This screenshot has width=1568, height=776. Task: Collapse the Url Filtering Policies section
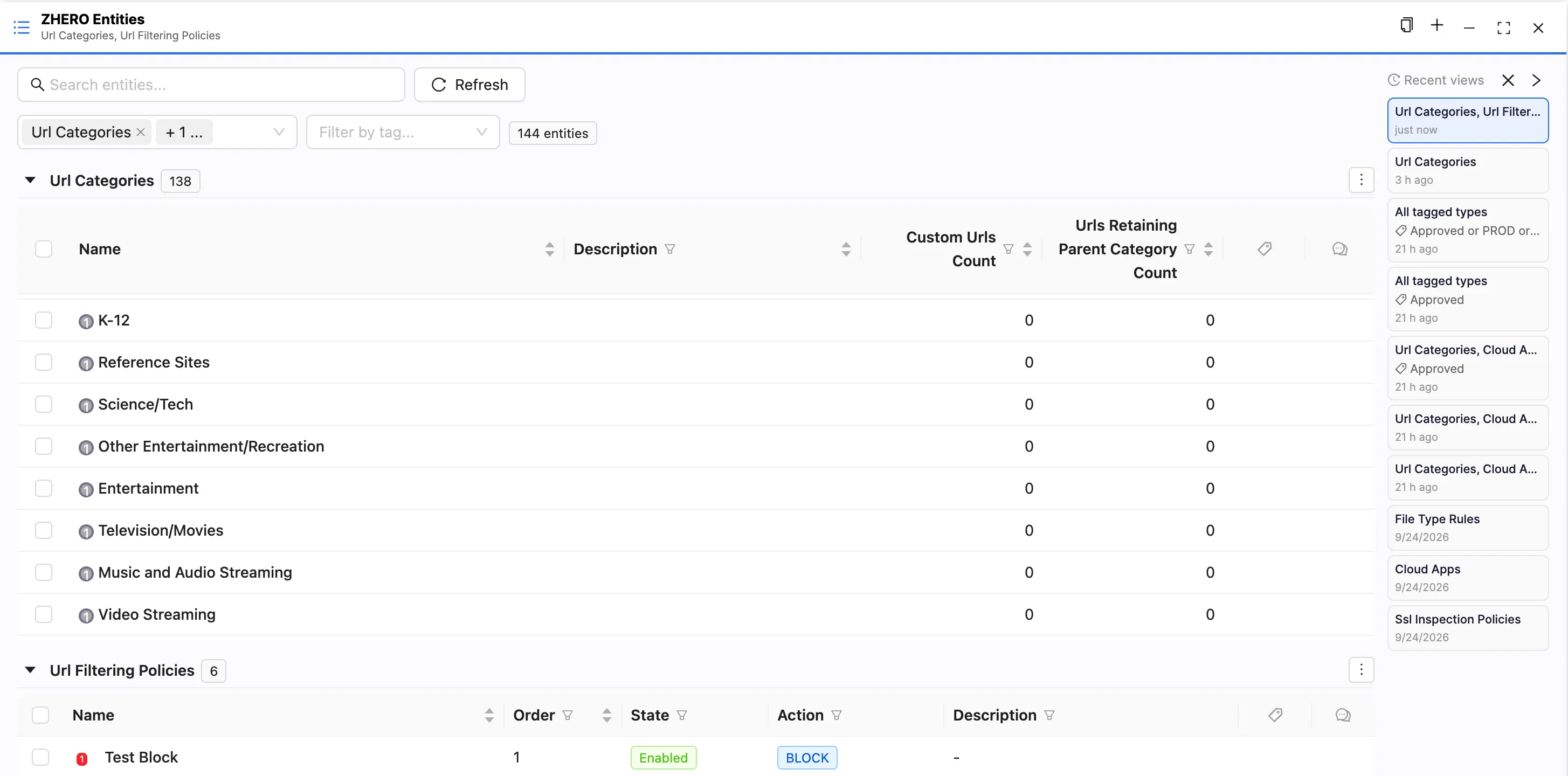click(30, 670)
